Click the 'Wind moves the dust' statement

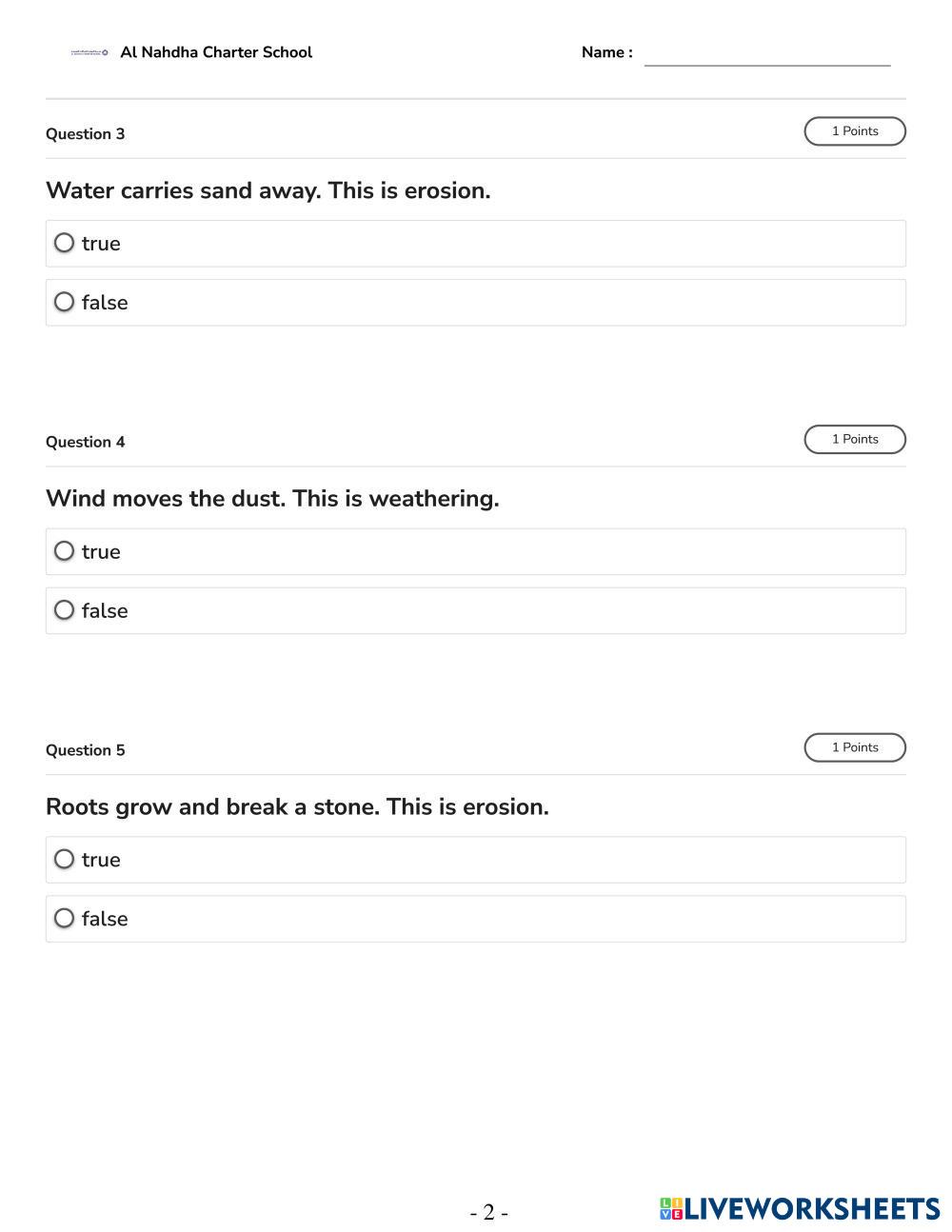[272, 499]
